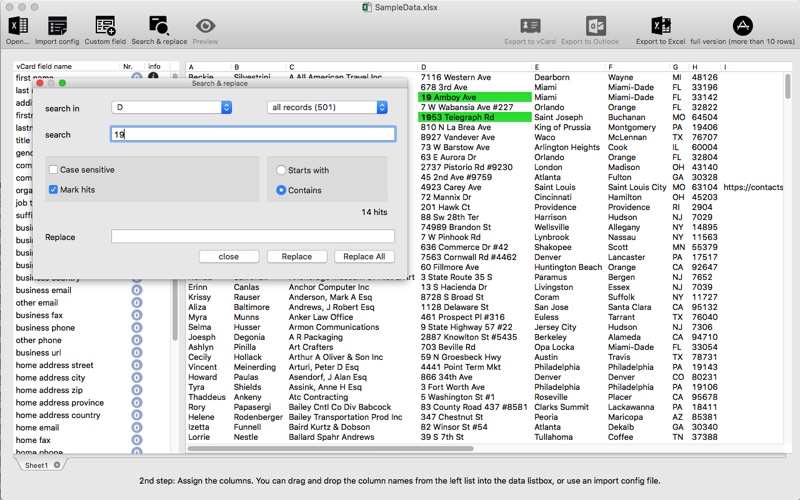Click the https://contacts cell
This screenshot has width=800, height=500.
753,187
